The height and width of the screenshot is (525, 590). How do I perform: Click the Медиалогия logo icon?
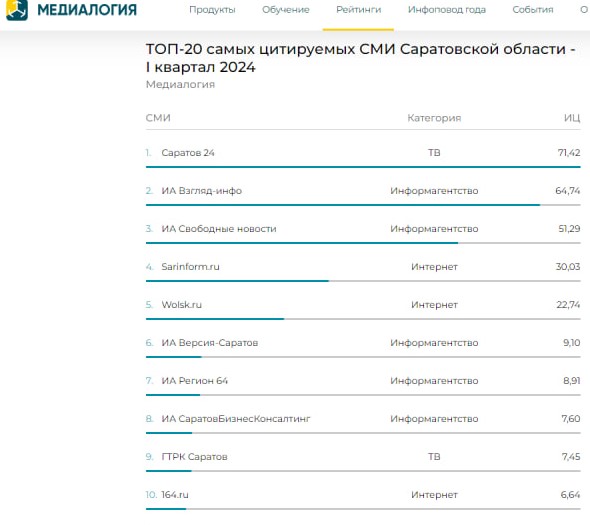coord(17,9)
